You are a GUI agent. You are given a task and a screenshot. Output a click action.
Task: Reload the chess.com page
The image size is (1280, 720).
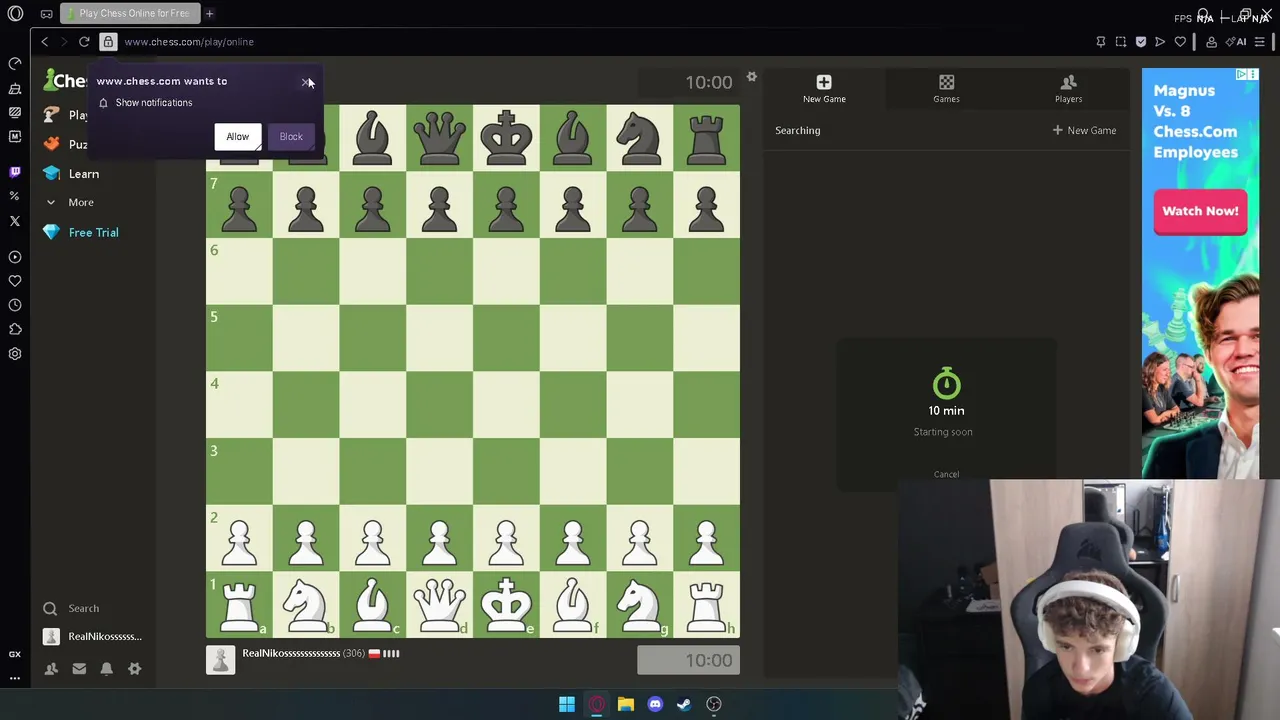coord(84,42)
